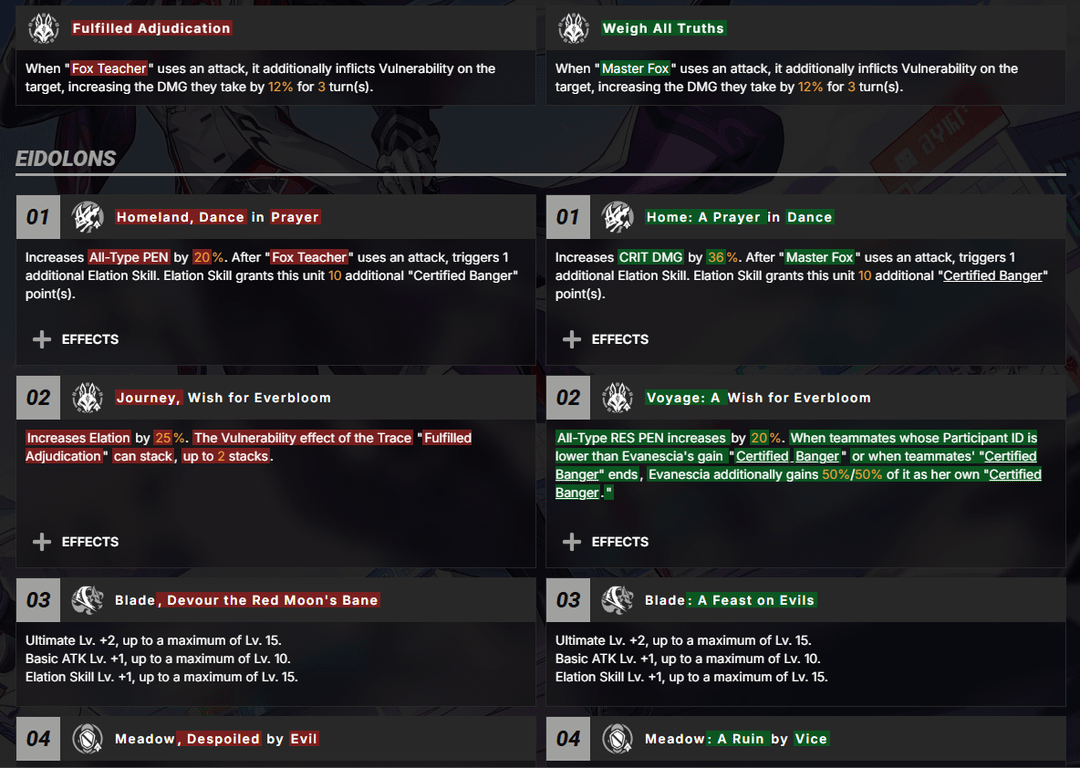The height and width of the screenshot is (768, 1080).
Task: Click Blade, Devour the Red Moon's Bane icon
Action: [87, 600]
